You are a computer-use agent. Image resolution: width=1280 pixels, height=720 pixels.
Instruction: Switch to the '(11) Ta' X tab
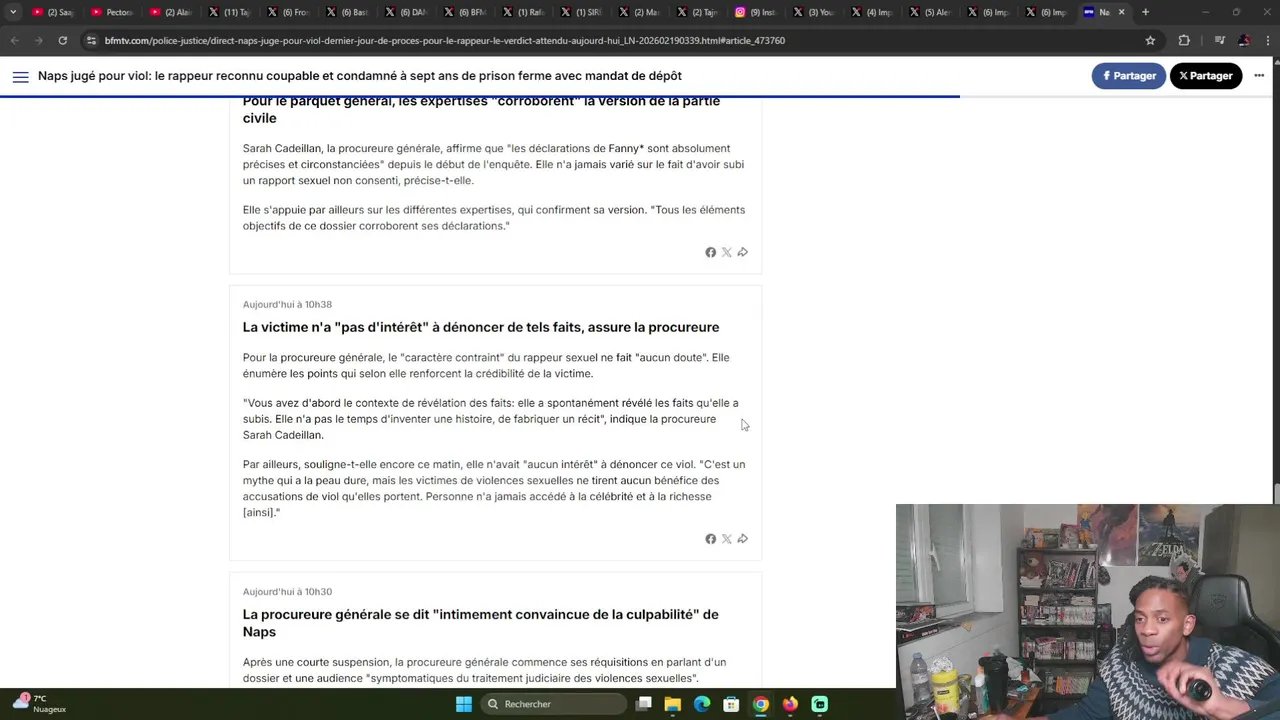click(229, 12)
